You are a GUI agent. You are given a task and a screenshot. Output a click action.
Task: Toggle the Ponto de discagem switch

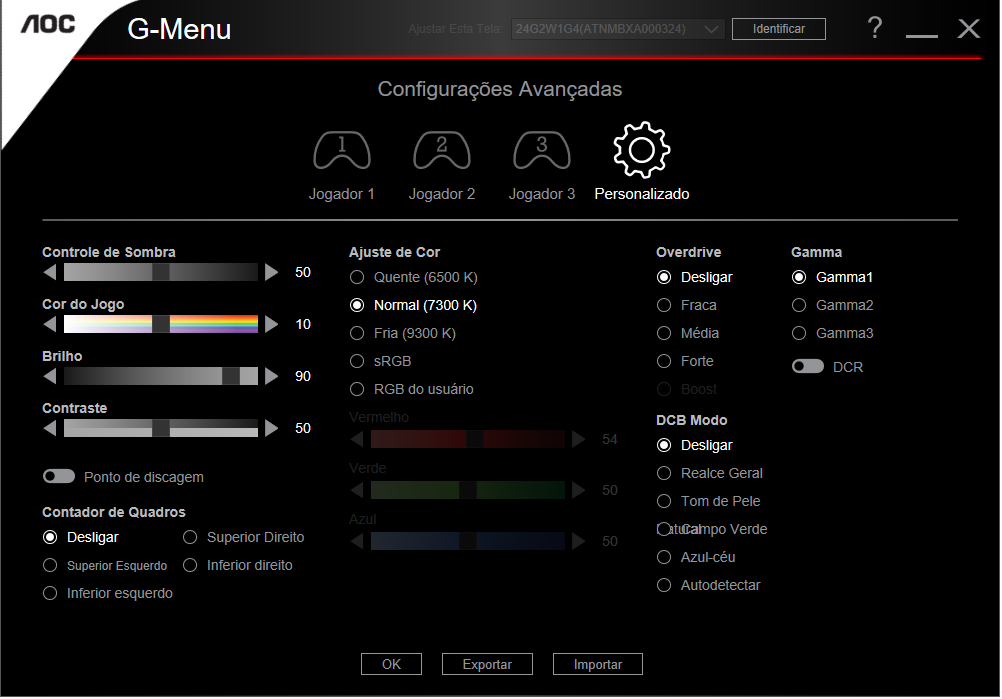pos(59,477)
